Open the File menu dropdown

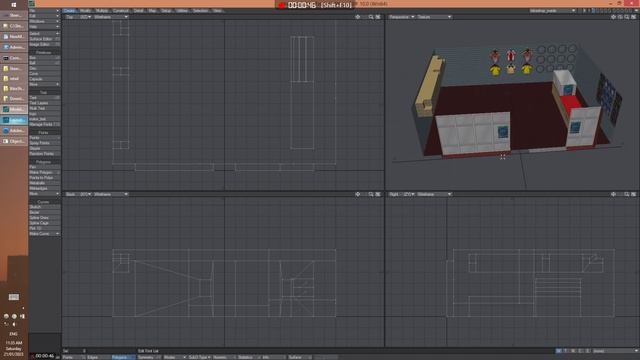44,11
